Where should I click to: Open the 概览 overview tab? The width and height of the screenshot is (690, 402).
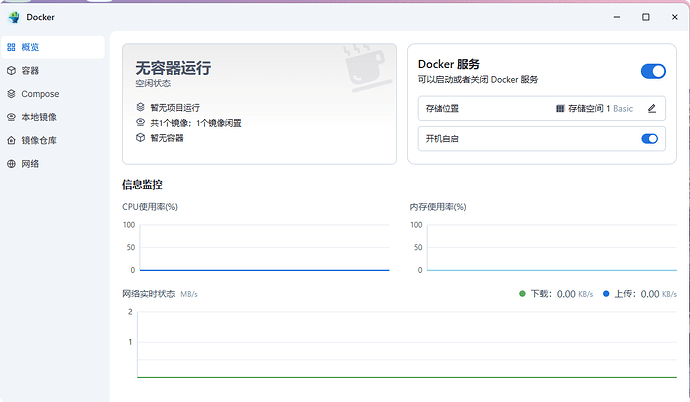pyautogui.click(x=53, y=47)
